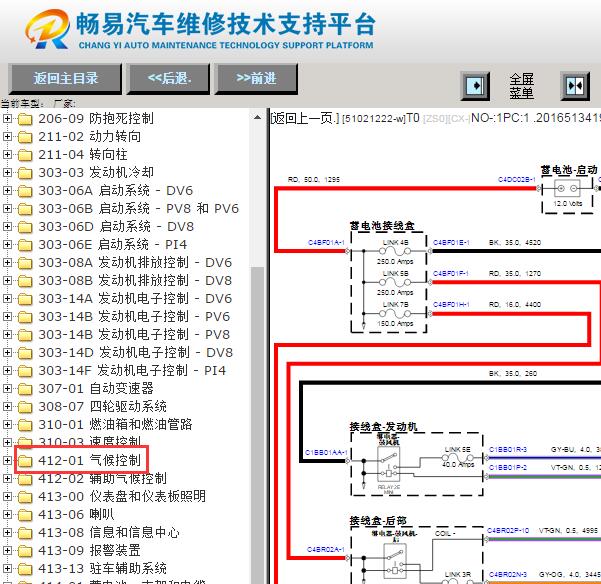This screenshot has width=601, height=584.
Task: Open the 413-09 报警装置 folder icon
Action: coord(25,551)
